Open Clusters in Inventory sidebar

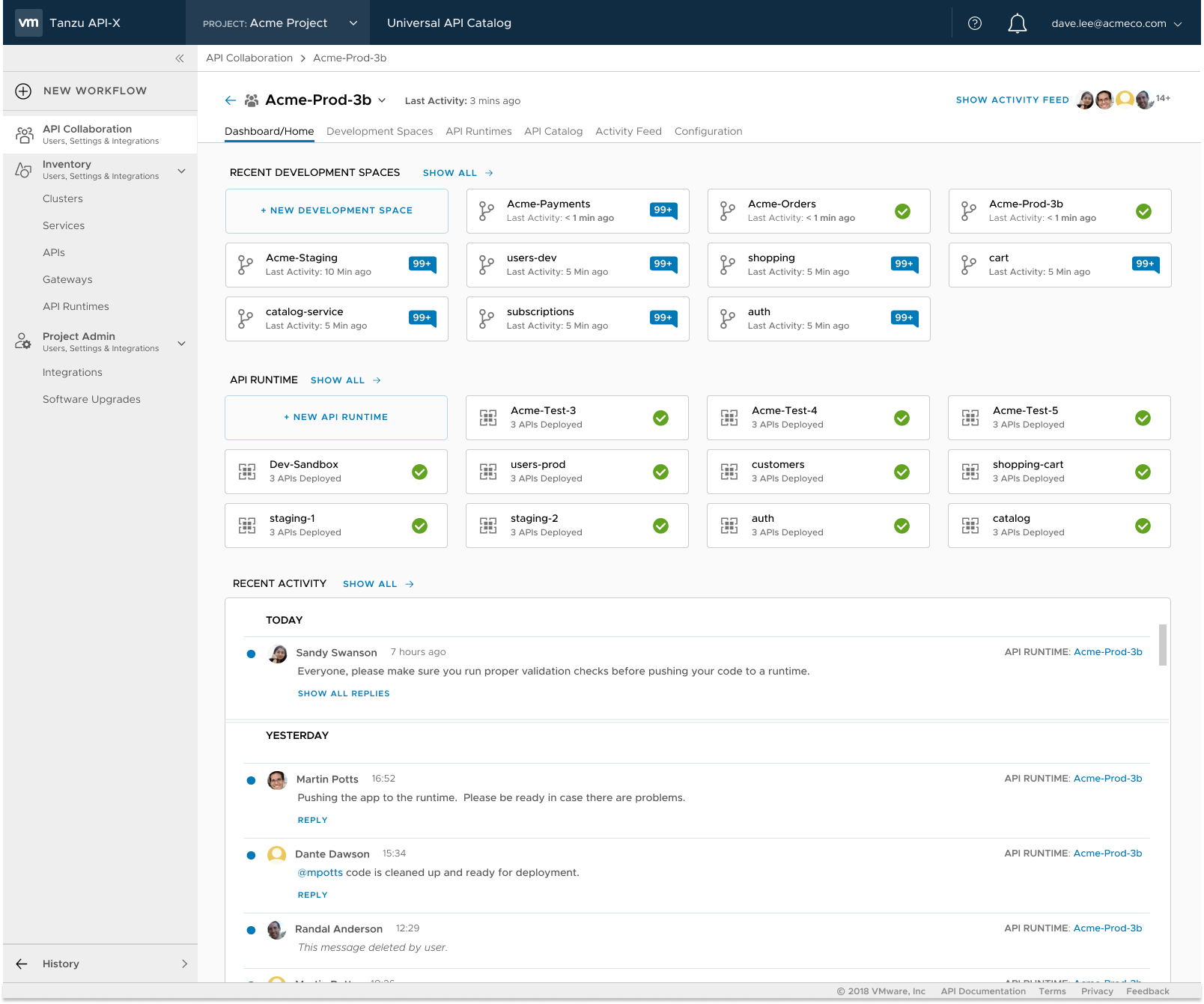pyautogui.click(x=63, y=198)
